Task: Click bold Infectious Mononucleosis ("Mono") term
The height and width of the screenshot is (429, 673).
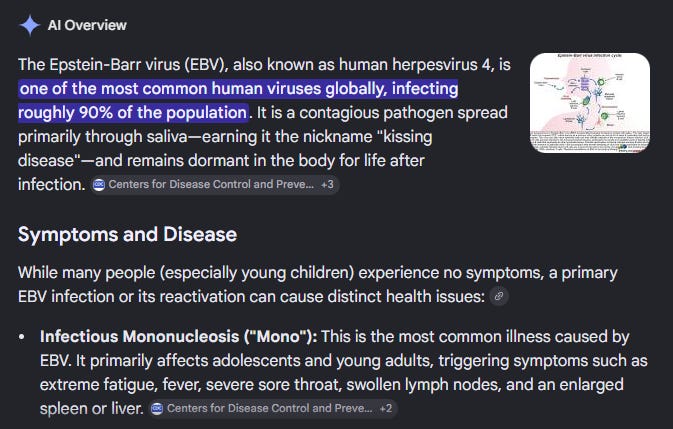Action: pos(179,337)
